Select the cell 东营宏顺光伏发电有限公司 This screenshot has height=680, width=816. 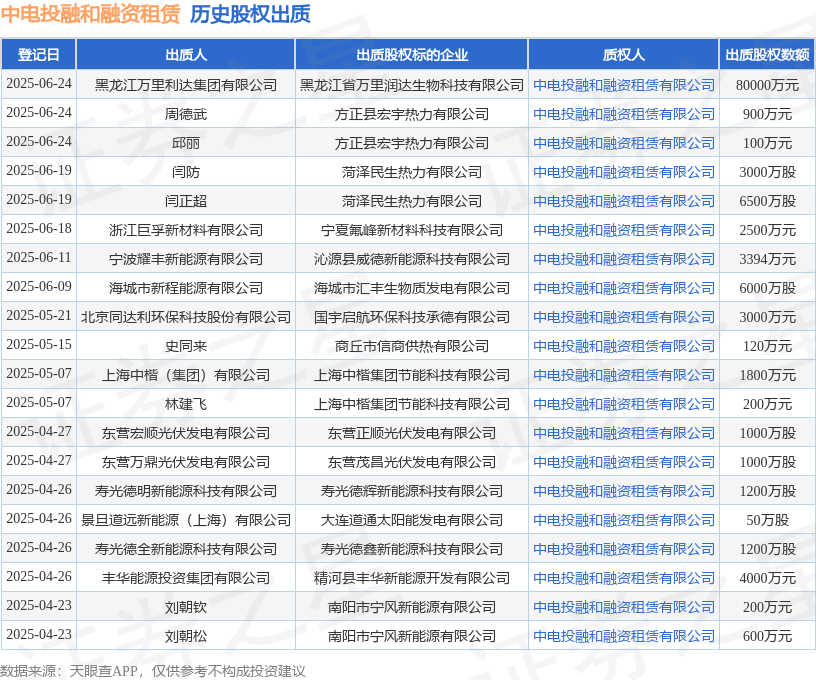[x=186, y=433]
